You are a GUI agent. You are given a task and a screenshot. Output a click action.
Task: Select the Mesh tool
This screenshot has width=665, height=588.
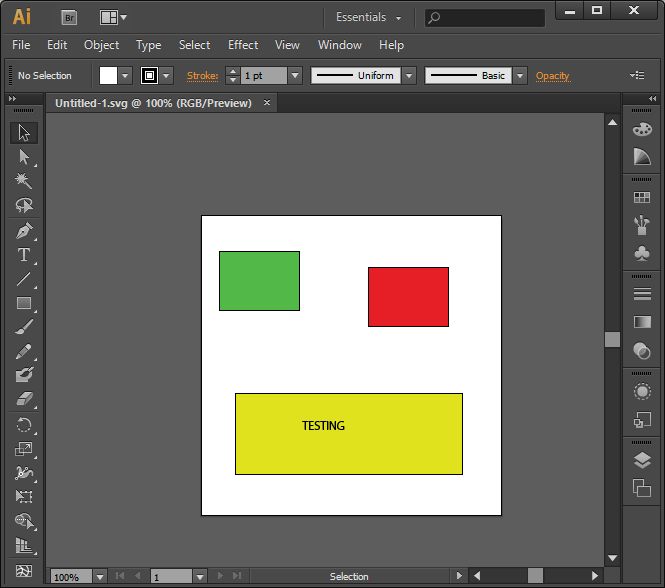tap(24, 571)
